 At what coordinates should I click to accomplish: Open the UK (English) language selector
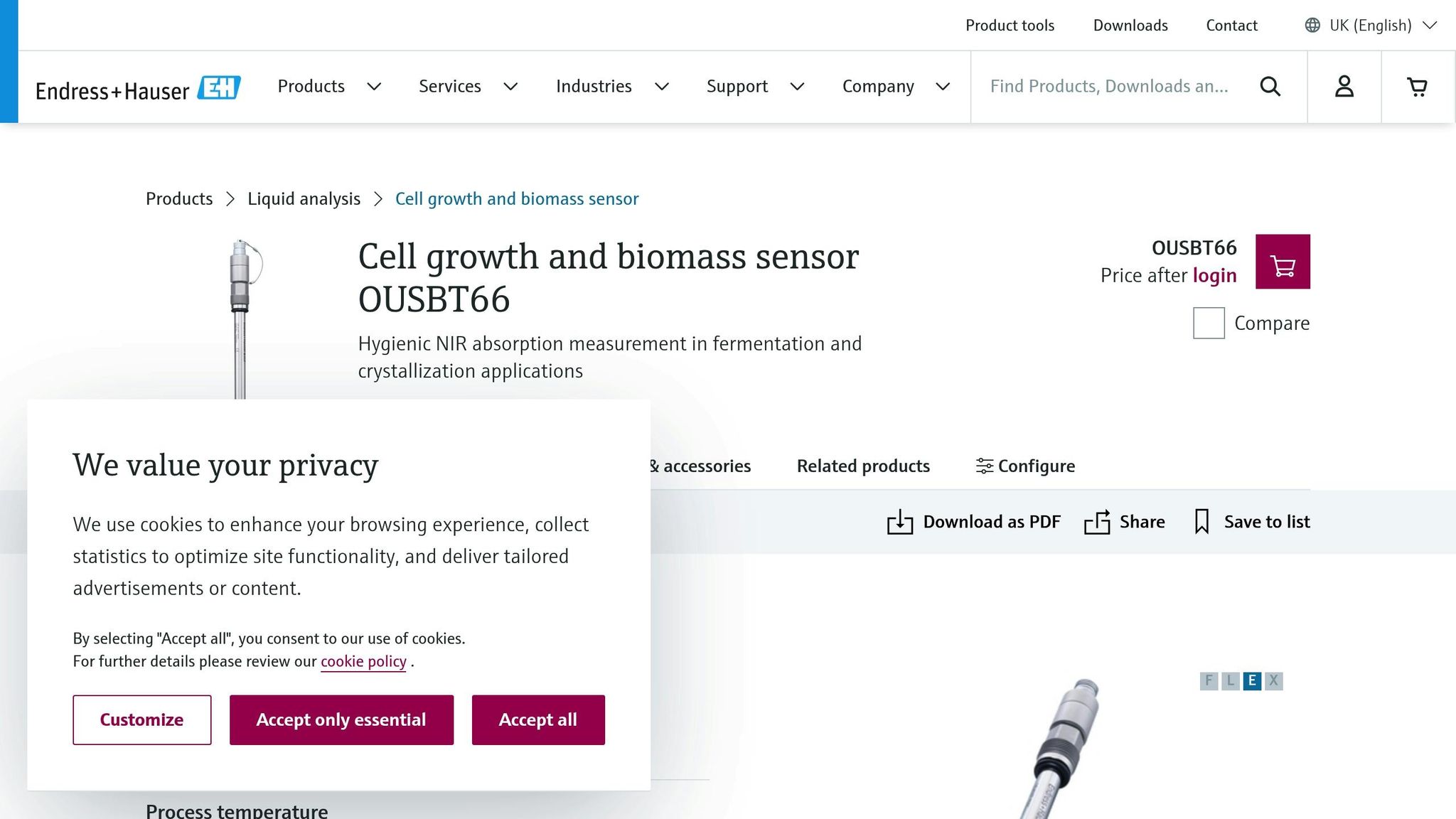[x=1370, y=26]
